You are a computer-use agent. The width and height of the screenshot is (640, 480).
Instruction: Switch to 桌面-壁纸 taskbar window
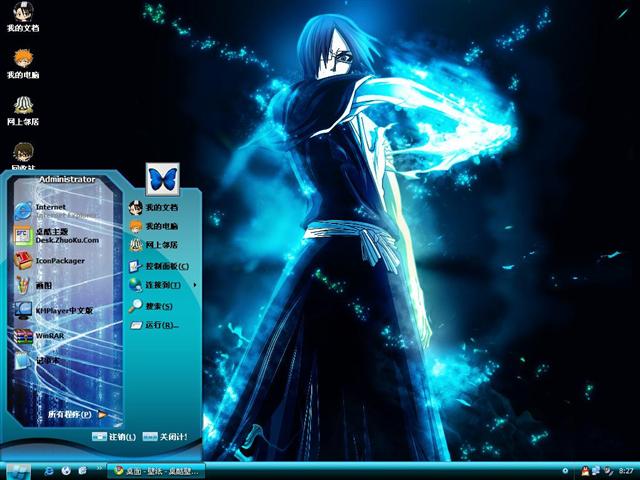156,471
